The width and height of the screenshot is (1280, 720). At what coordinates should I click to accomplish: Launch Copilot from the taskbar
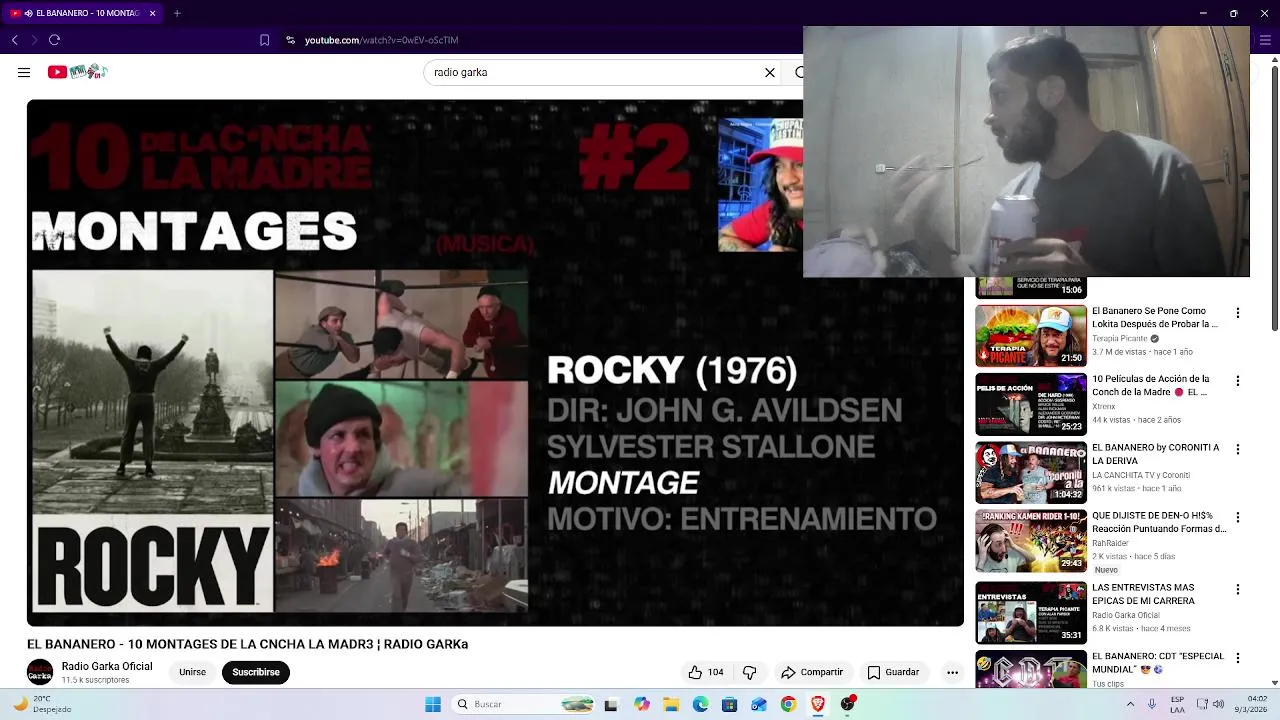[x=641, y=704]
